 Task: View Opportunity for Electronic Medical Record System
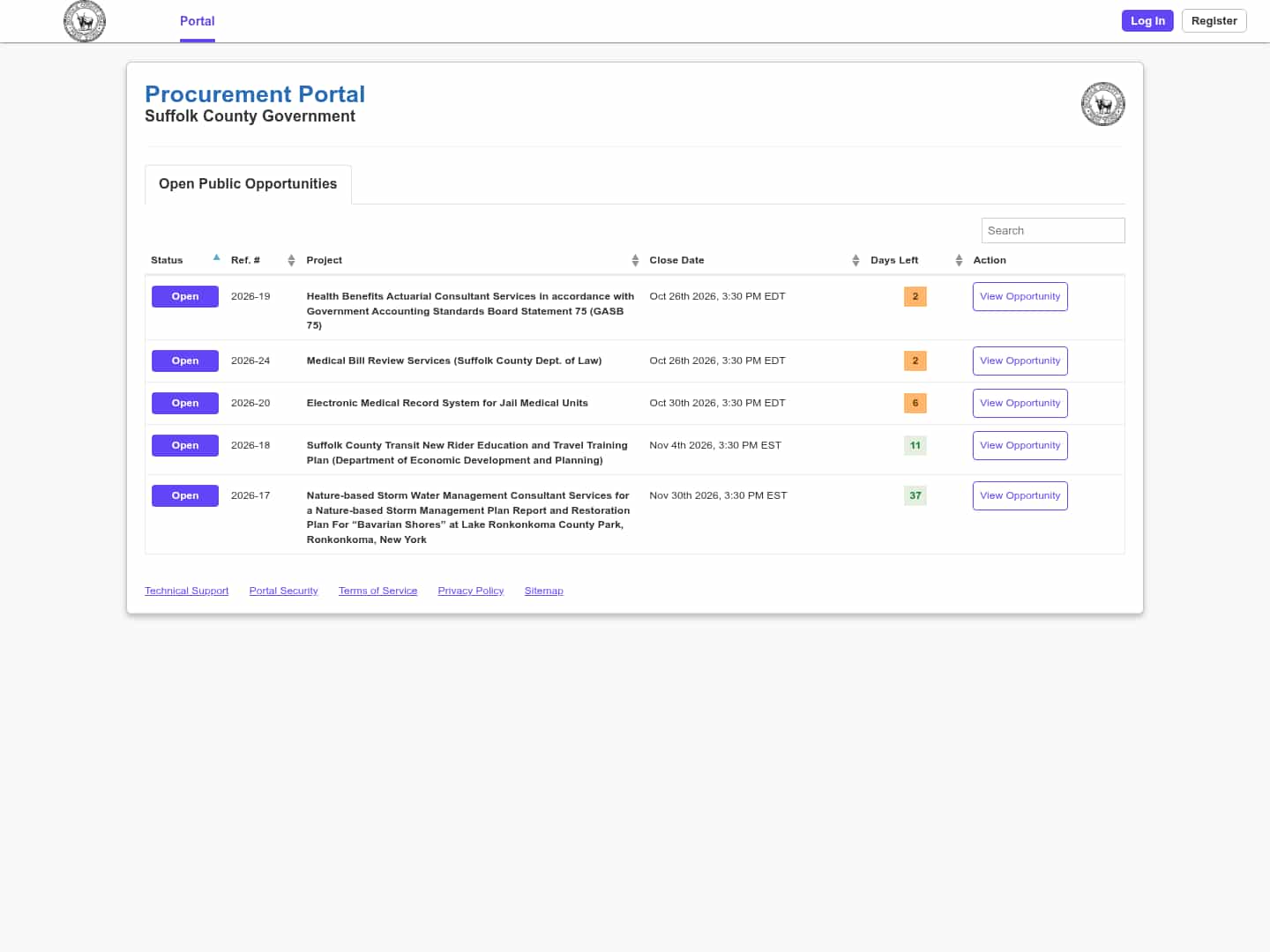(1020, 403)
